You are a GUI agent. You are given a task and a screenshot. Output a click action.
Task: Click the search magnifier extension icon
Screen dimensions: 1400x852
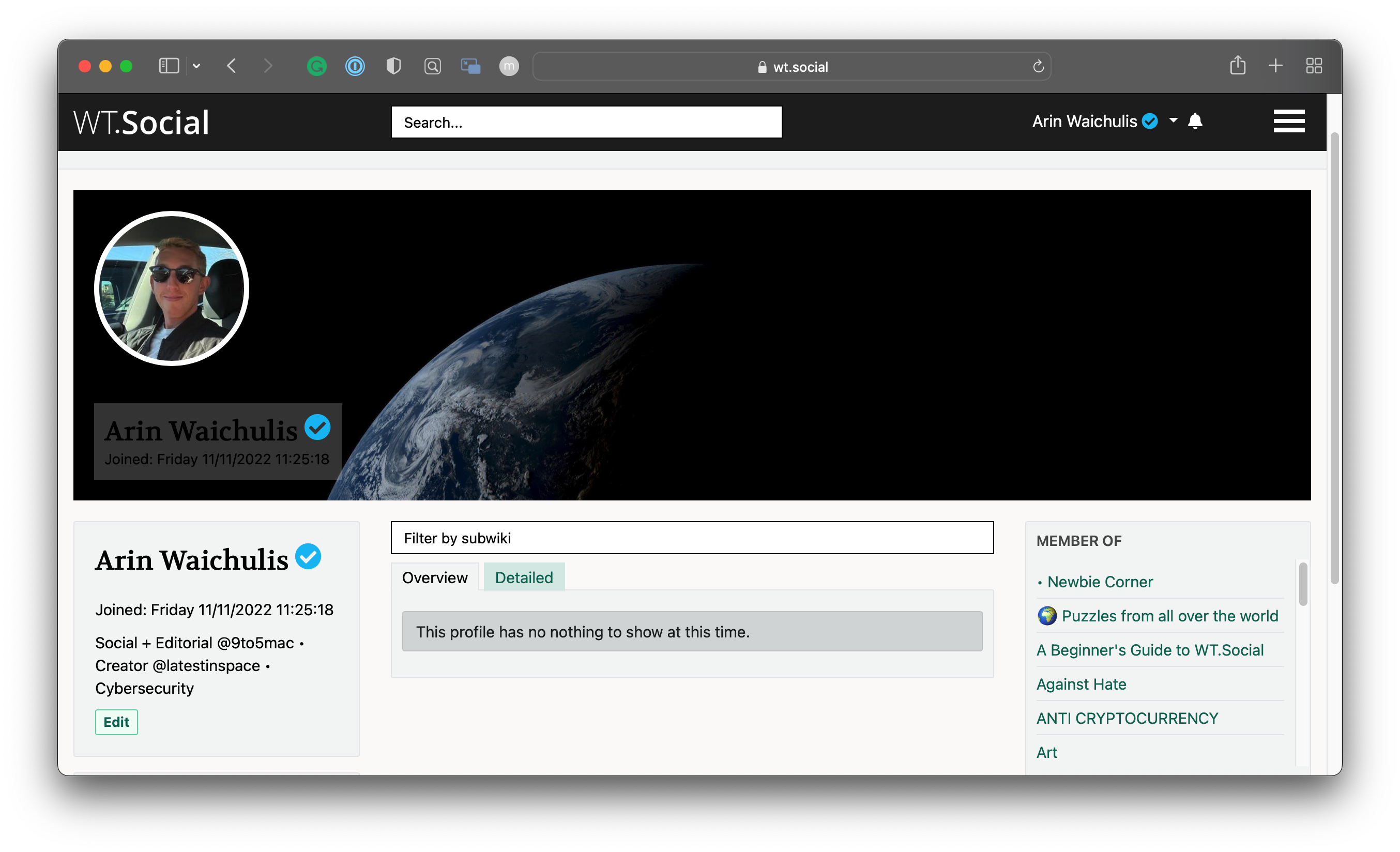[x=432, y=67]
